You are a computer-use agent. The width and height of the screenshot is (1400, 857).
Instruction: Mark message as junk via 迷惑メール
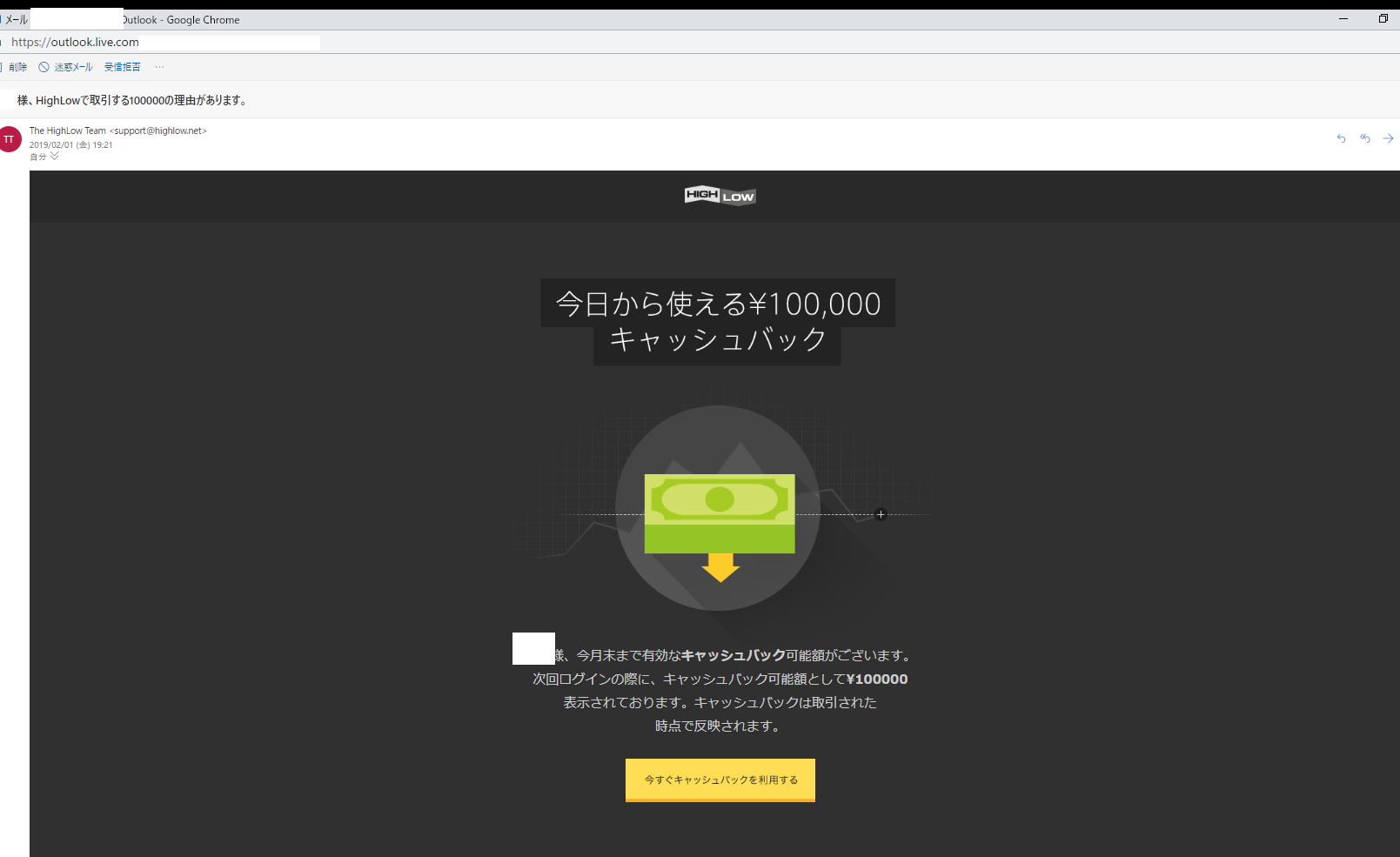(x=66, y=67)
